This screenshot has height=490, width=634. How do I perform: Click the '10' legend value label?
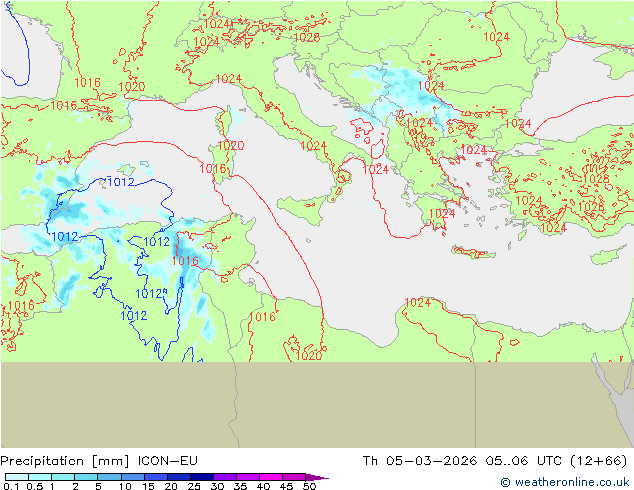pos(125,486)
